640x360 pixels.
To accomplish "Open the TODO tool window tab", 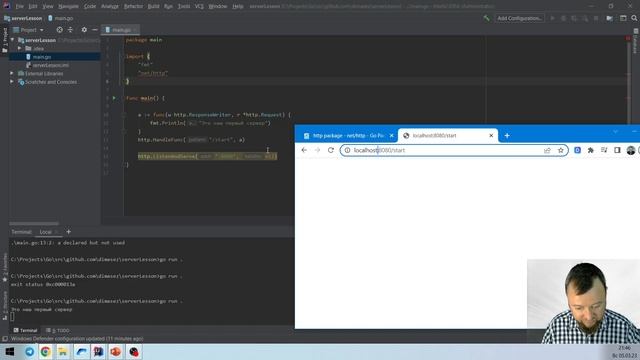I will [x=58, y=330].
